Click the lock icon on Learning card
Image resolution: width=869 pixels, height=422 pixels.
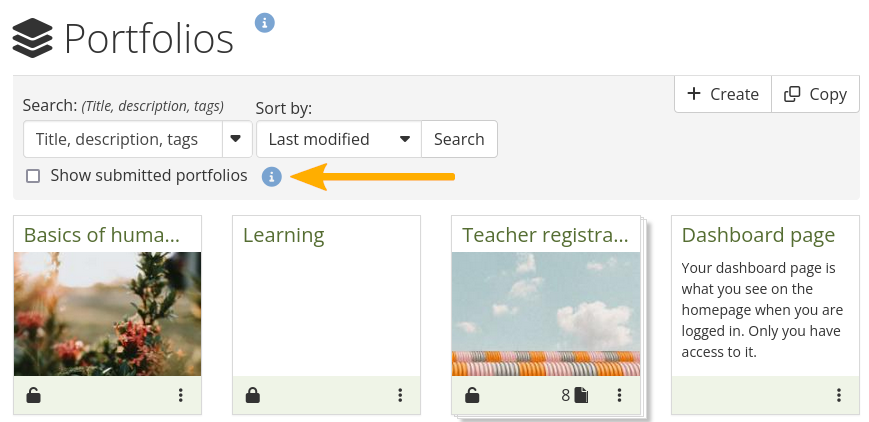coord(253,395)
